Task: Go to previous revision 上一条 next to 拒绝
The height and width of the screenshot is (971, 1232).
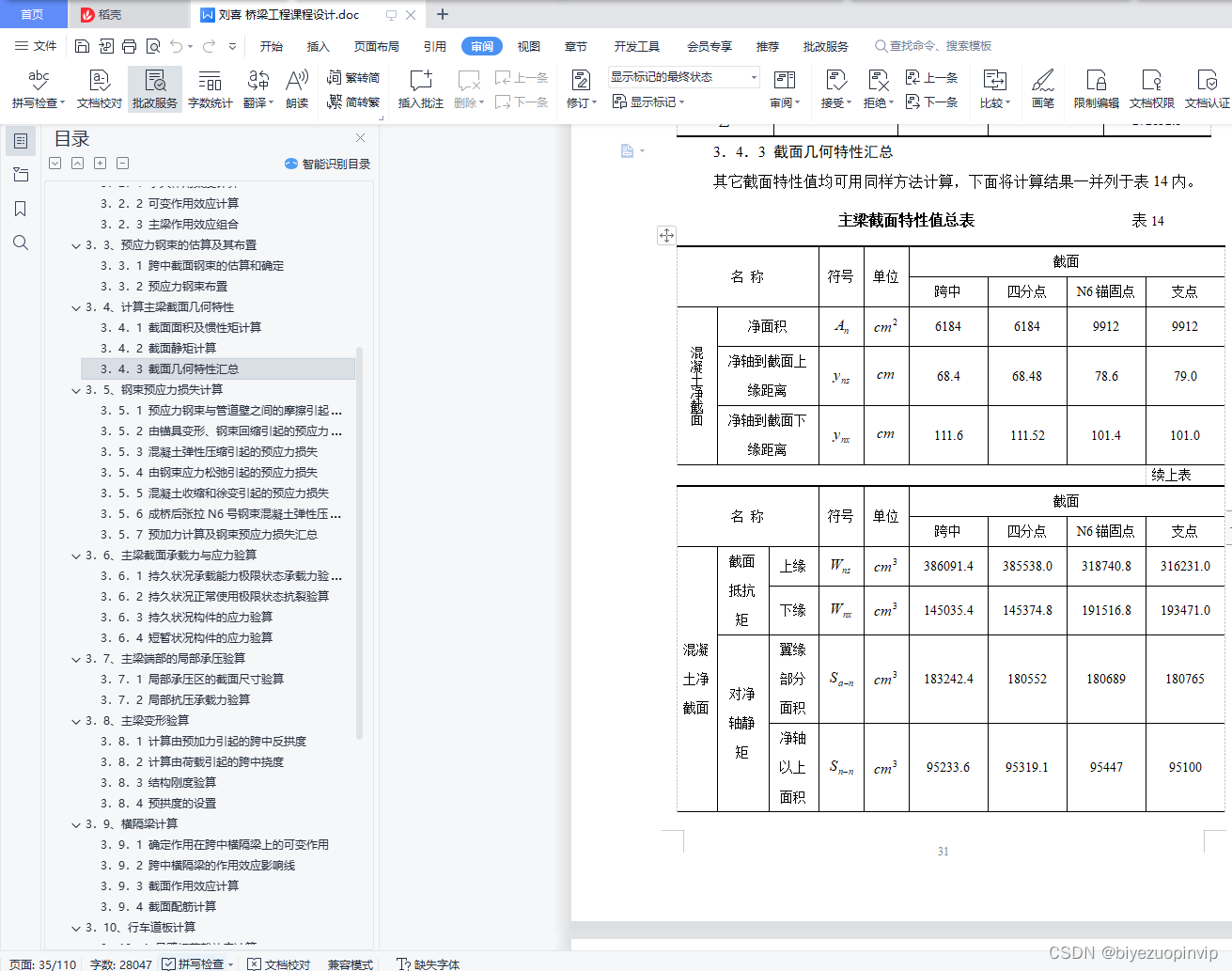Action: [x=931, y=78]
